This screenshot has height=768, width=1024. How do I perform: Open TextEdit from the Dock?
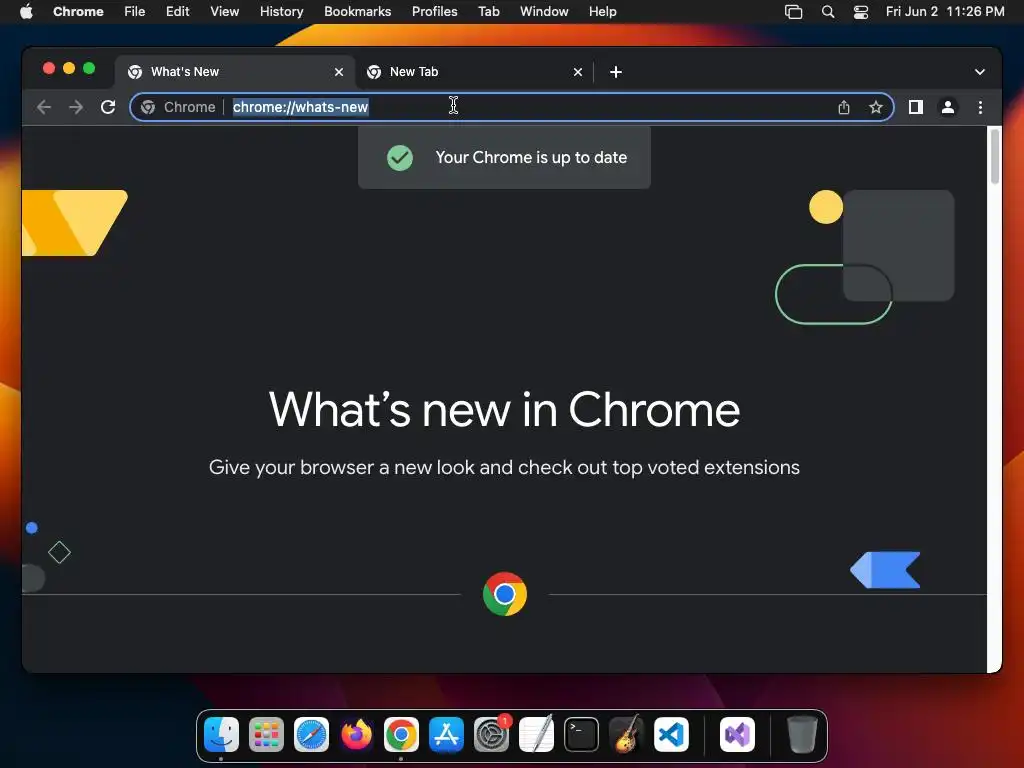pyautogui.click(x=537, y=734)
